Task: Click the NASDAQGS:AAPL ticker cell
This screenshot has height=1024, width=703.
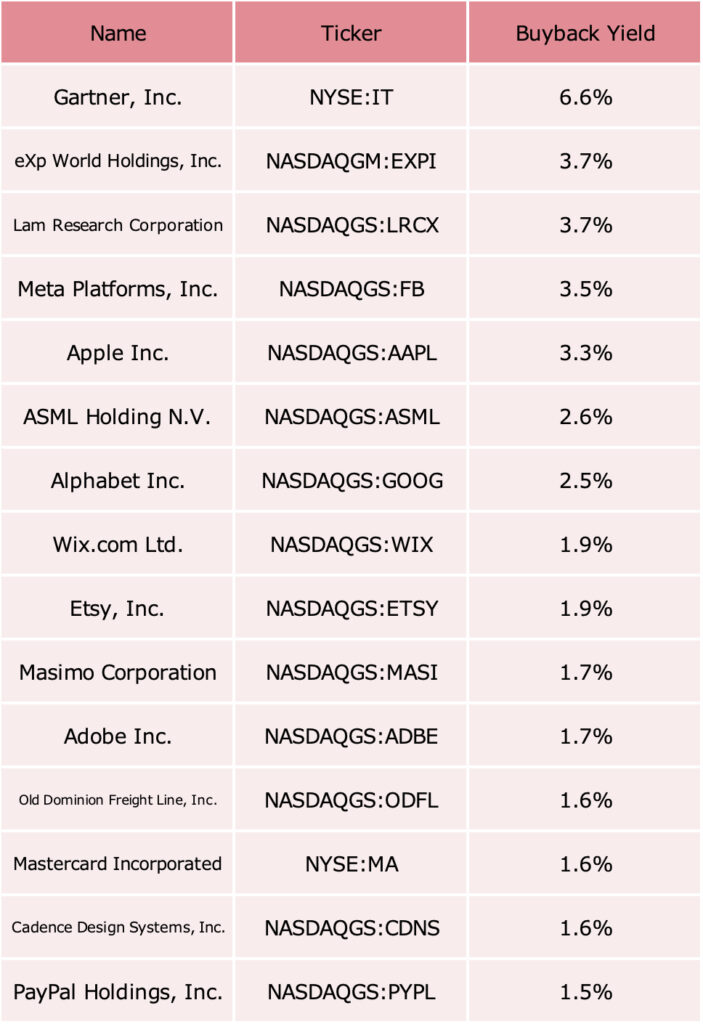Action: click(351, 353)
